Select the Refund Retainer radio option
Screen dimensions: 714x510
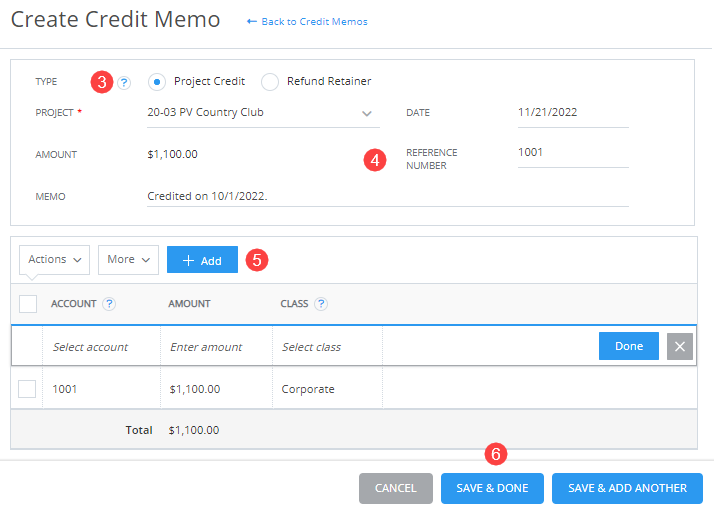[x=270, y=82]
